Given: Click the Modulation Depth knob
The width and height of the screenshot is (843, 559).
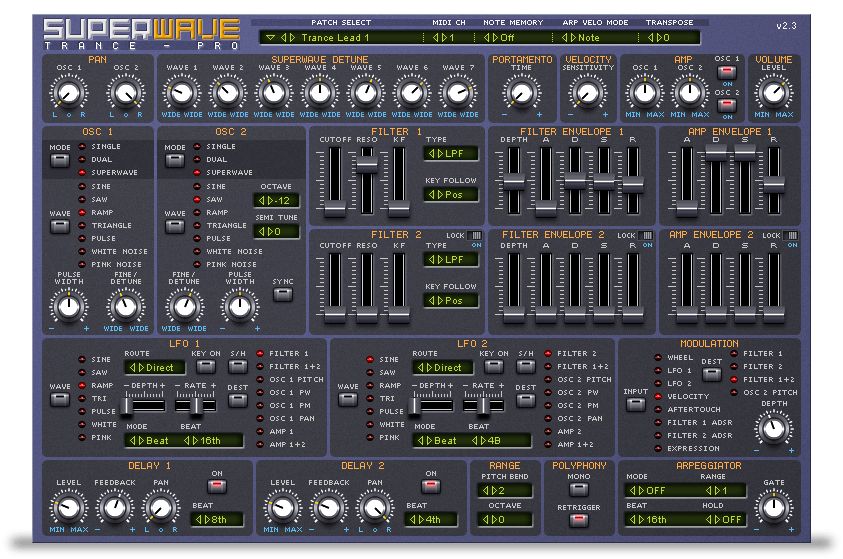Looking at the screenshot, I should (x=773, y=430).
